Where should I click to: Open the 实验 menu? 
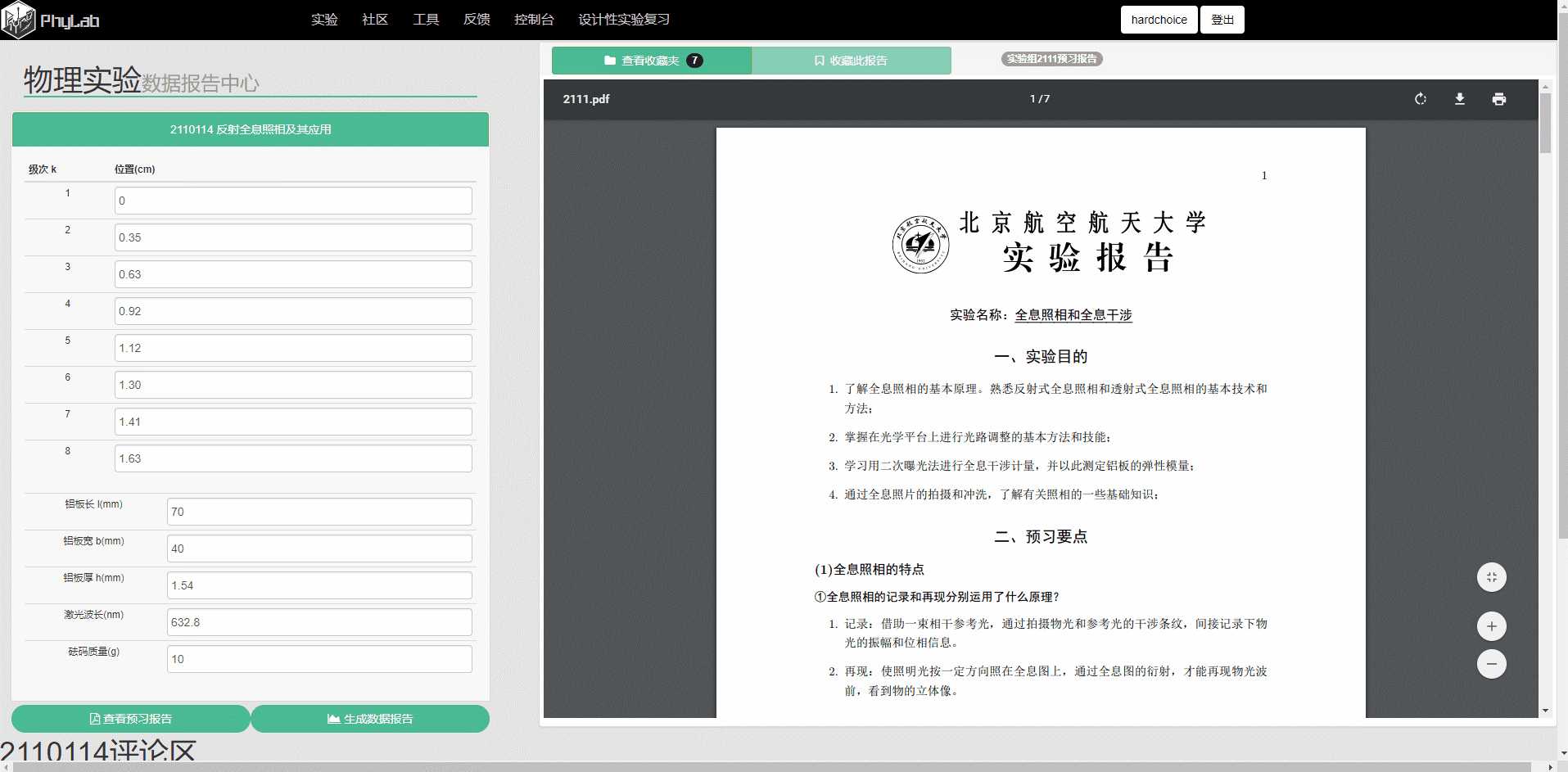324,20
